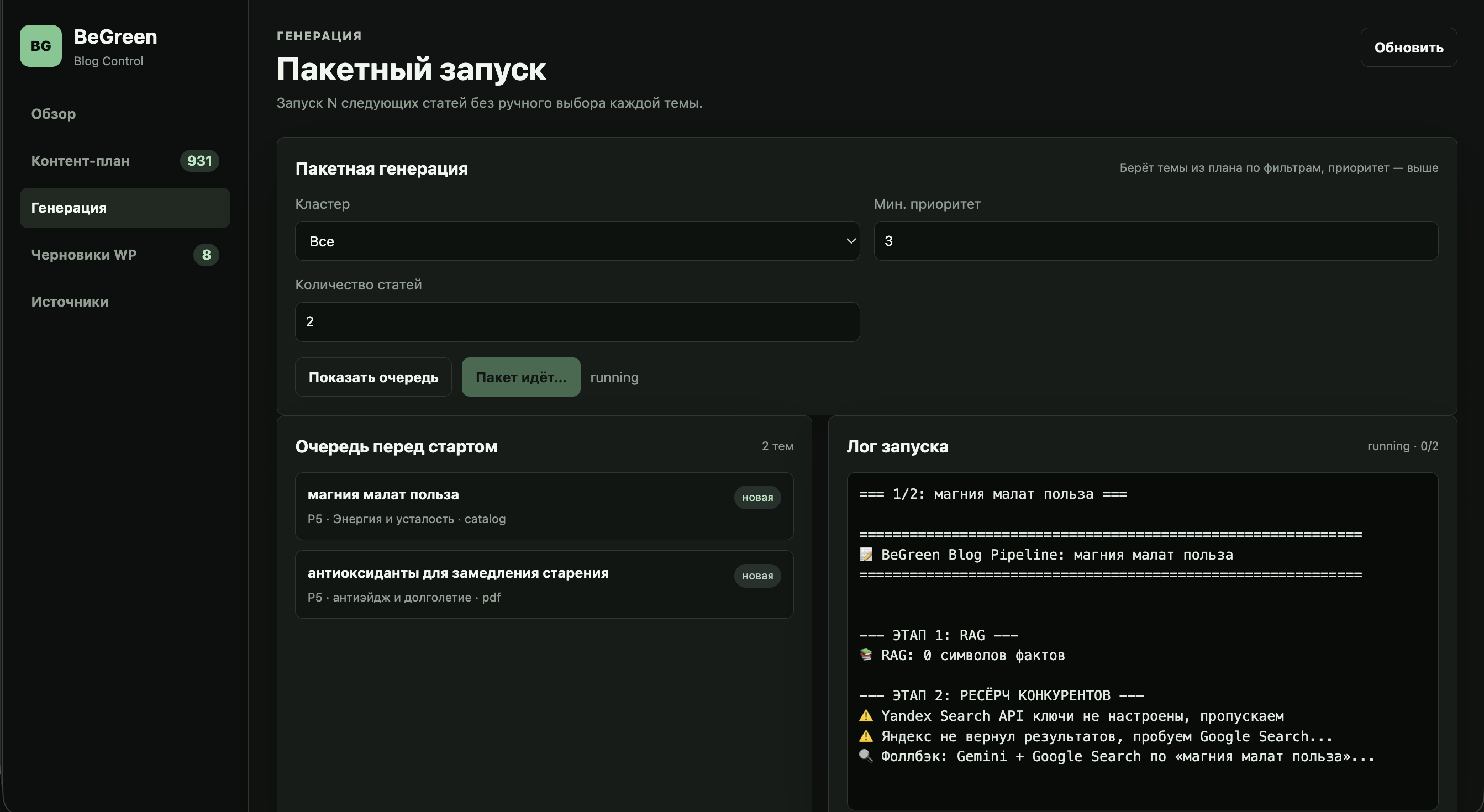This screenshot has width=1484, height=812.
Task: Click the Пакет идёт... button
Action: (x=521, y=377)
